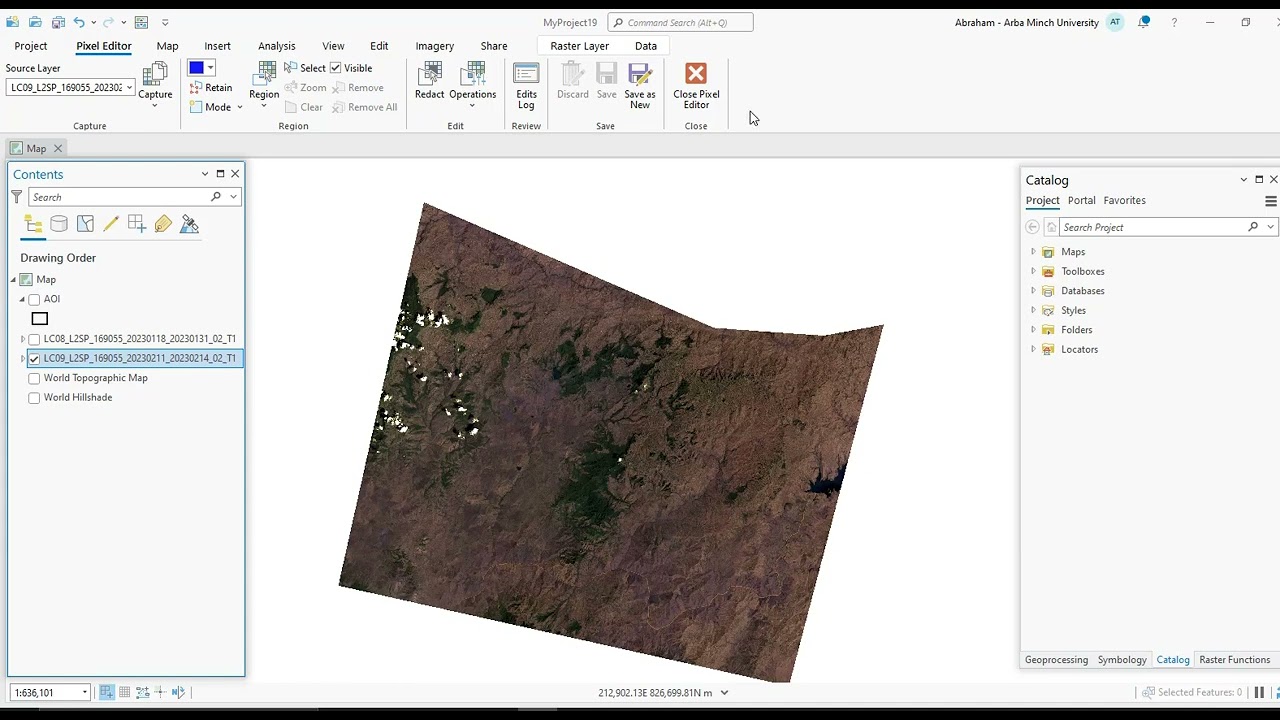Click the Select region button
The height and width of the screenshot is (720, 1280).
click(x=304, y=68)
